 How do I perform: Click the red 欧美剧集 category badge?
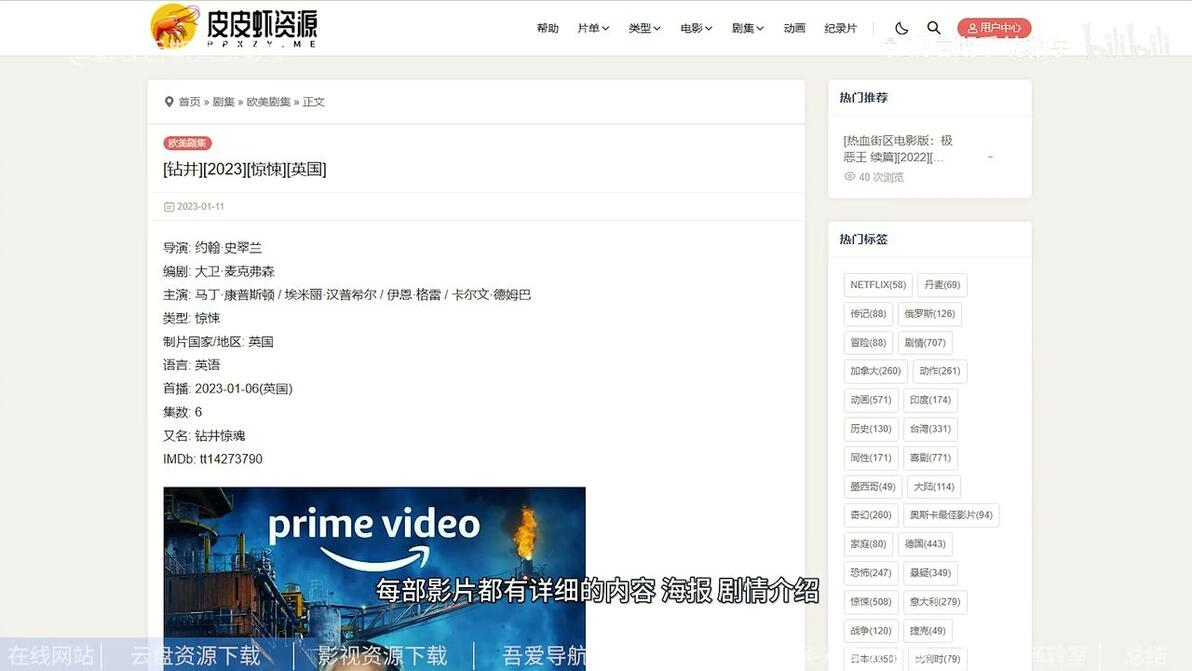[186, 142]
